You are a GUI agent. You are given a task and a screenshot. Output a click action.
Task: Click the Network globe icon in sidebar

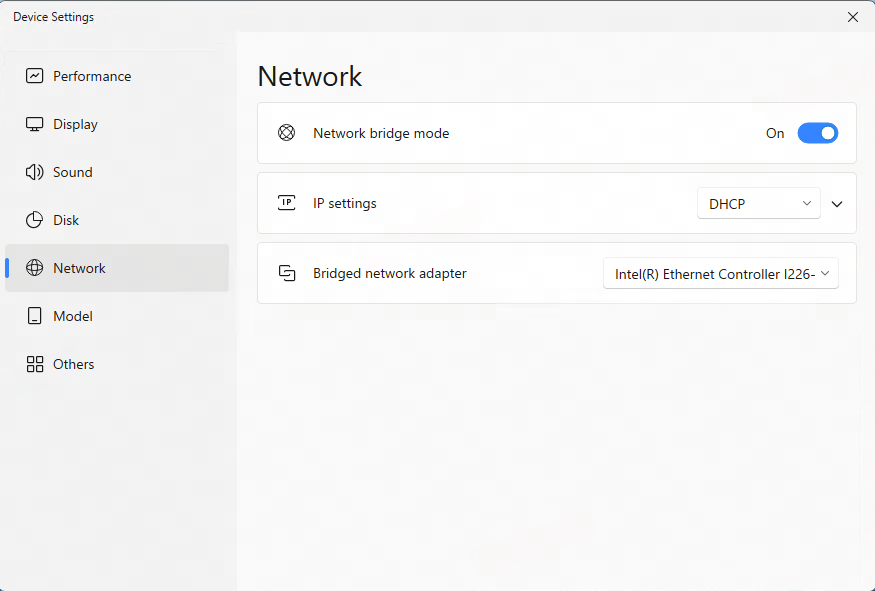[34, 268]
